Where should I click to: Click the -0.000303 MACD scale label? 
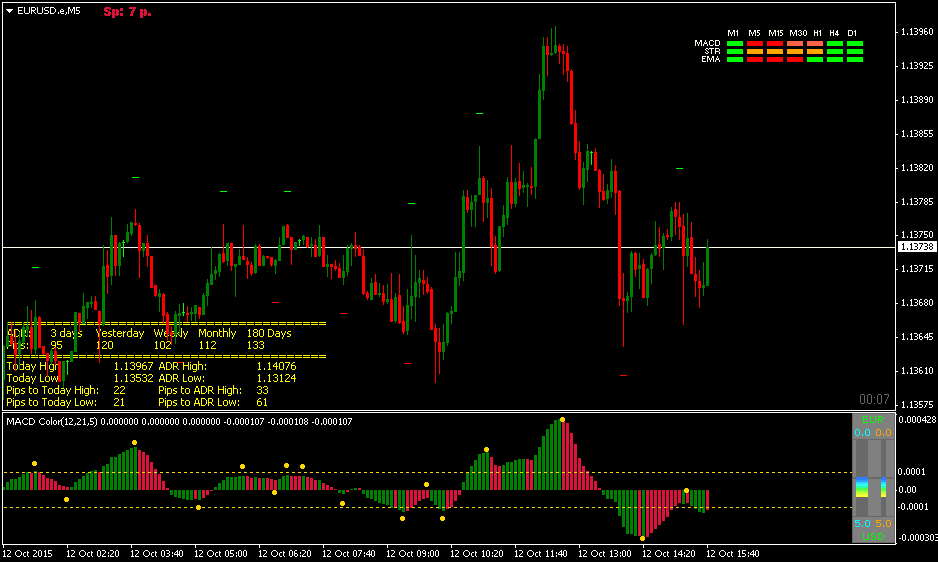917,537
